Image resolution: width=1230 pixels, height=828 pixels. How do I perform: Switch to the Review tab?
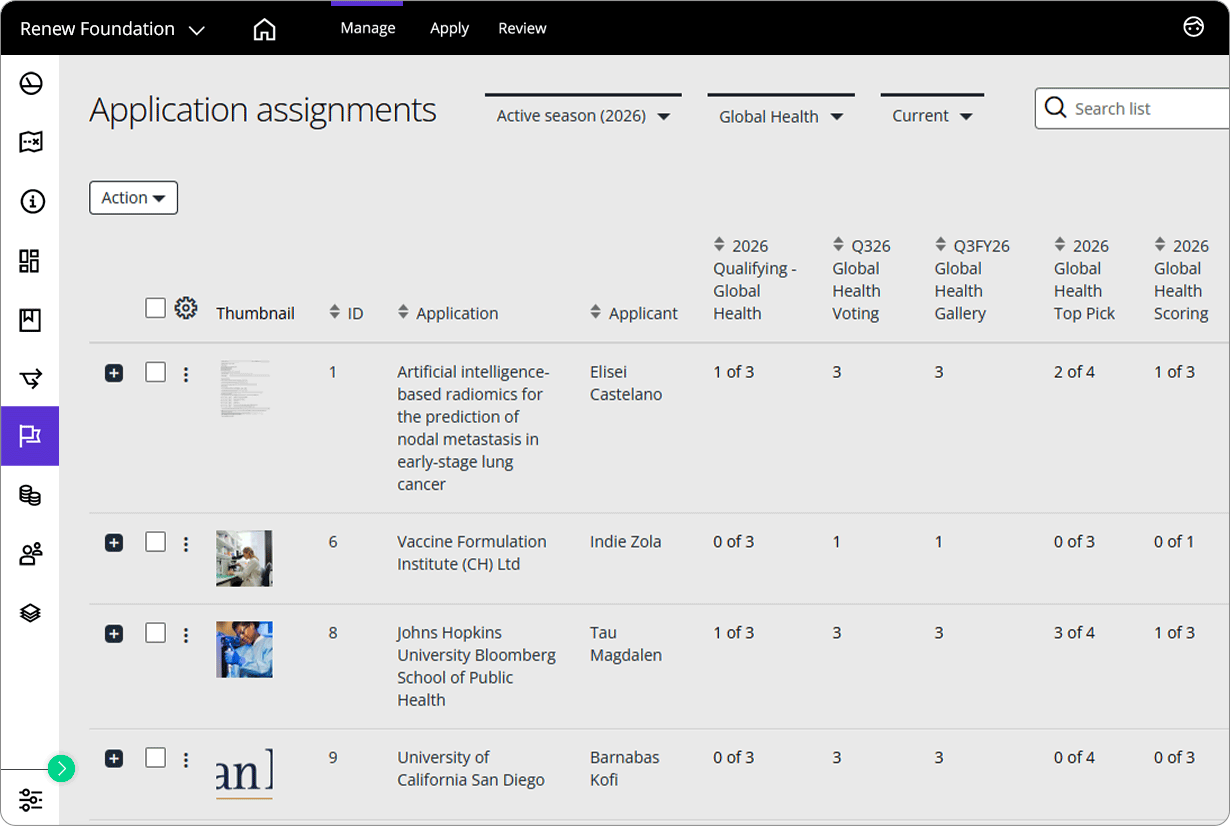(x=522, y=28)
